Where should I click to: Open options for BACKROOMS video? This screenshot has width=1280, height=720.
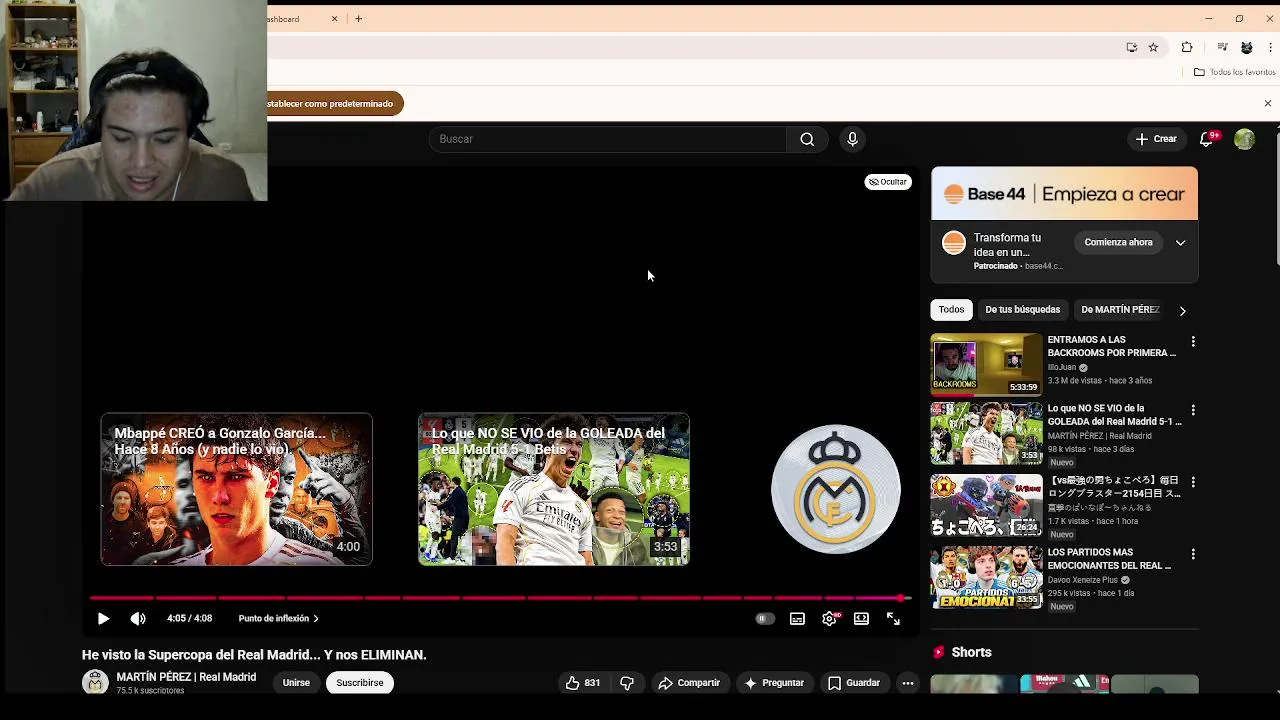pos(1192,342)
